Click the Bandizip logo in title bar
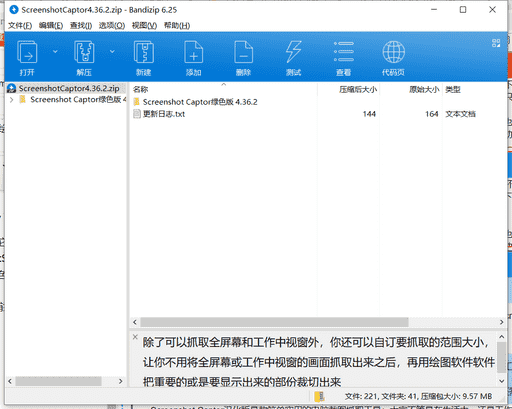The height and width of the screenshot is (409, 512). [x=14, y=10]
